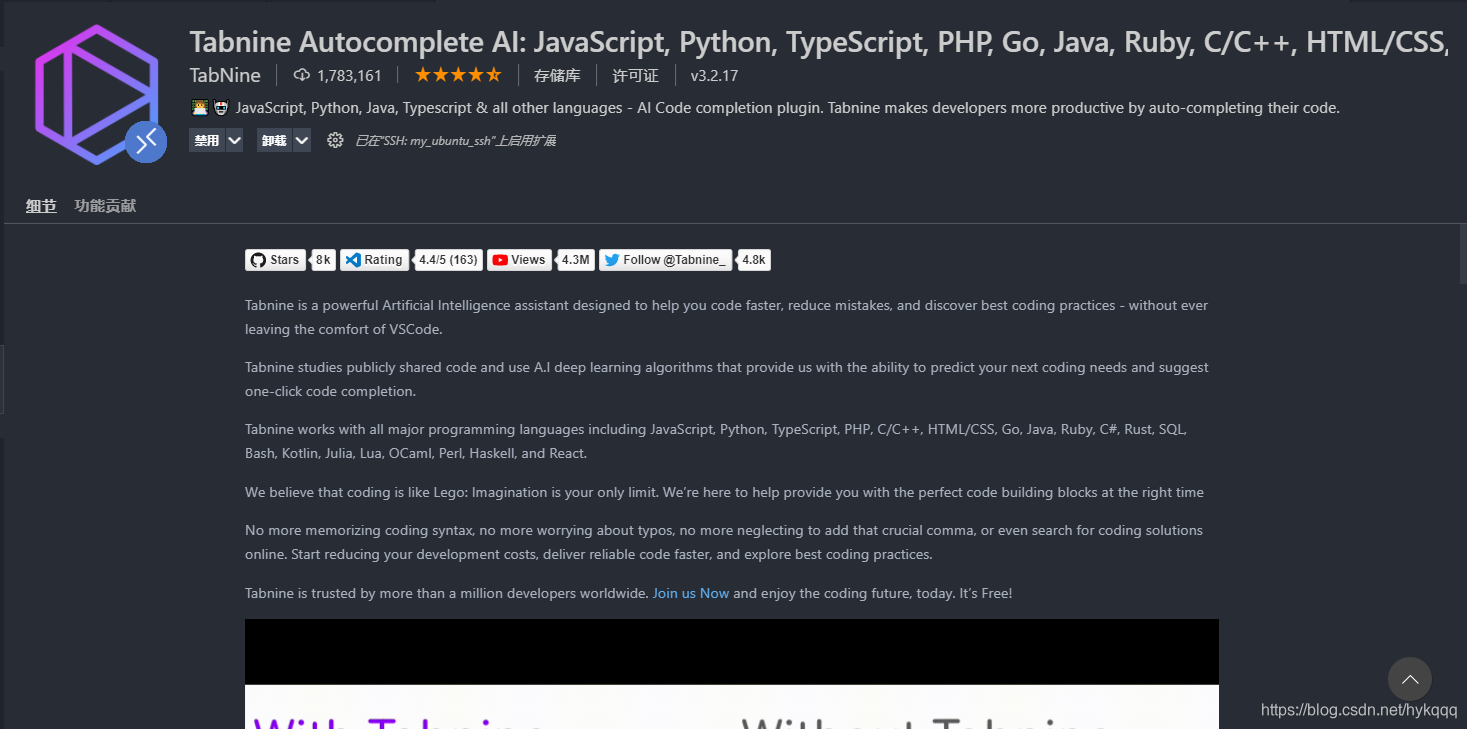Image resolution: width=1467 pixels, height=729 pixels.
Task: Click the YouTube Views badge
Action: click(x=518, y=260)
